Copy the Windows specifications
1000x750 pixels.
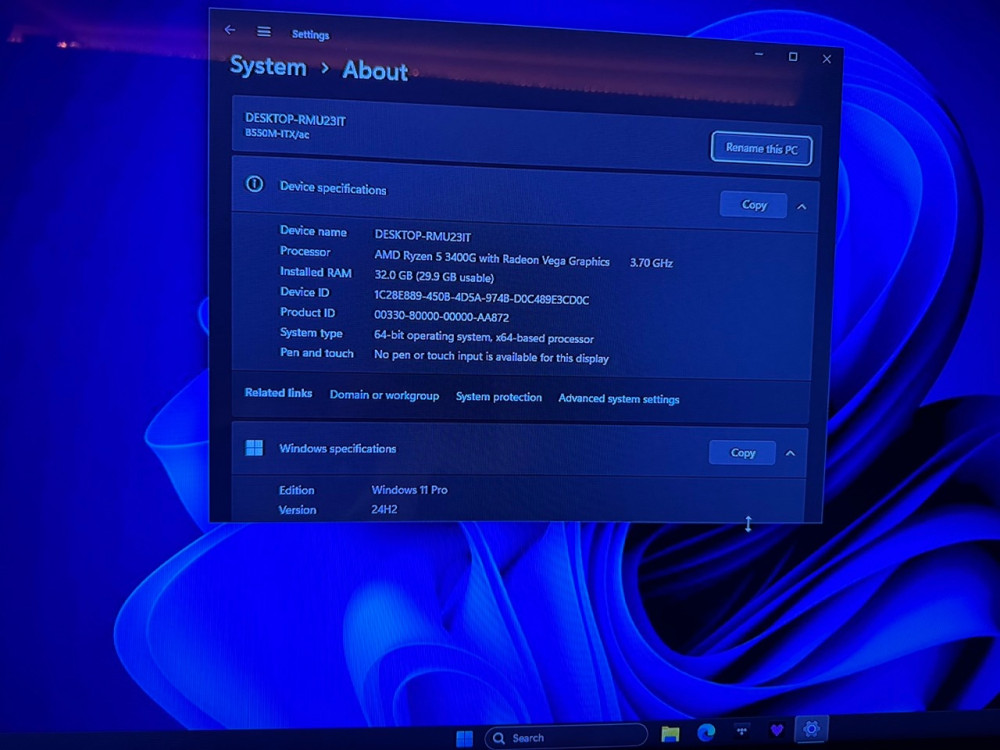coord(742,453)
